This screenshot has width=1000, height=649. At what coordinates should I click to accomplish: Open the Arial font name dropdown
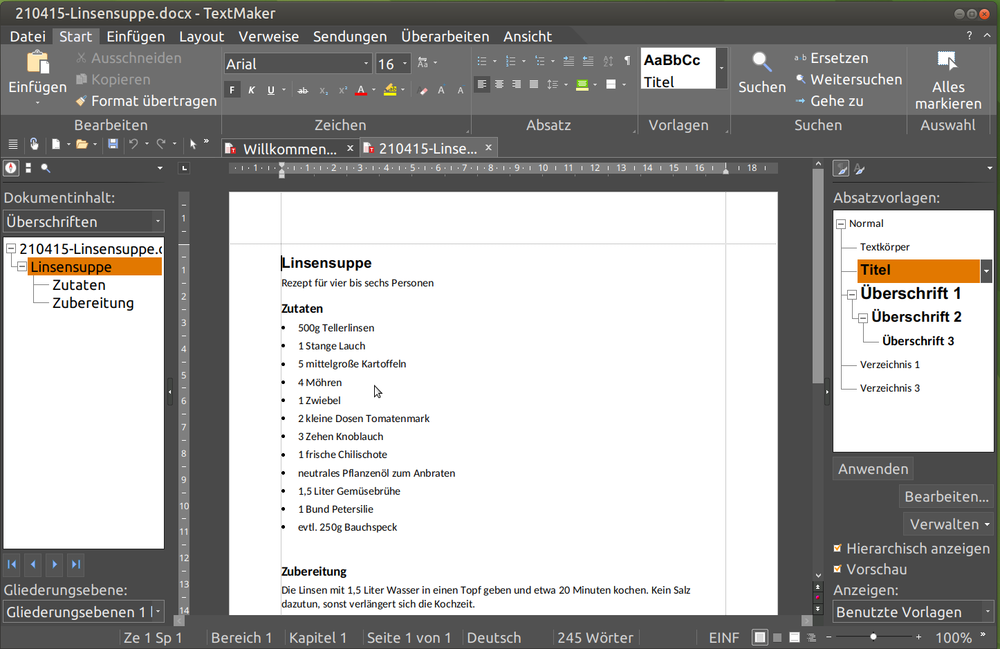(x=366, y=64)
